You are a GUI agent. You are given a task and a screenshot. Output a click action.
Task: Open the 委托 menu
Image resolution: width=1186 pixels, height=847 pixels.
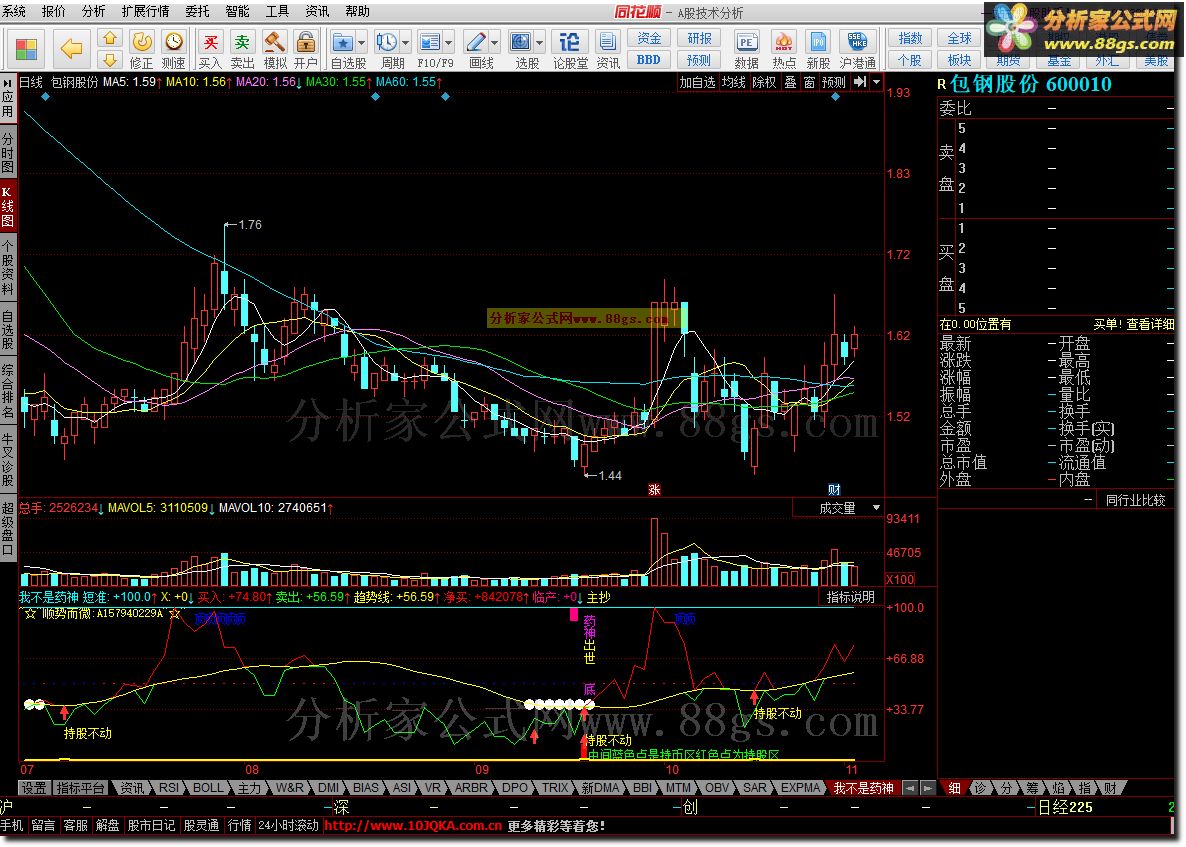point(197,11)
